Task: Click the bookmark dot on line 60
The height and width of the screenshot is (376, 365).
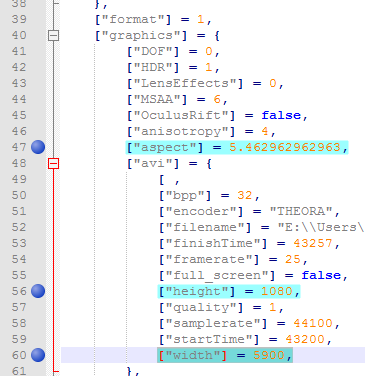Action: point(38,355)
